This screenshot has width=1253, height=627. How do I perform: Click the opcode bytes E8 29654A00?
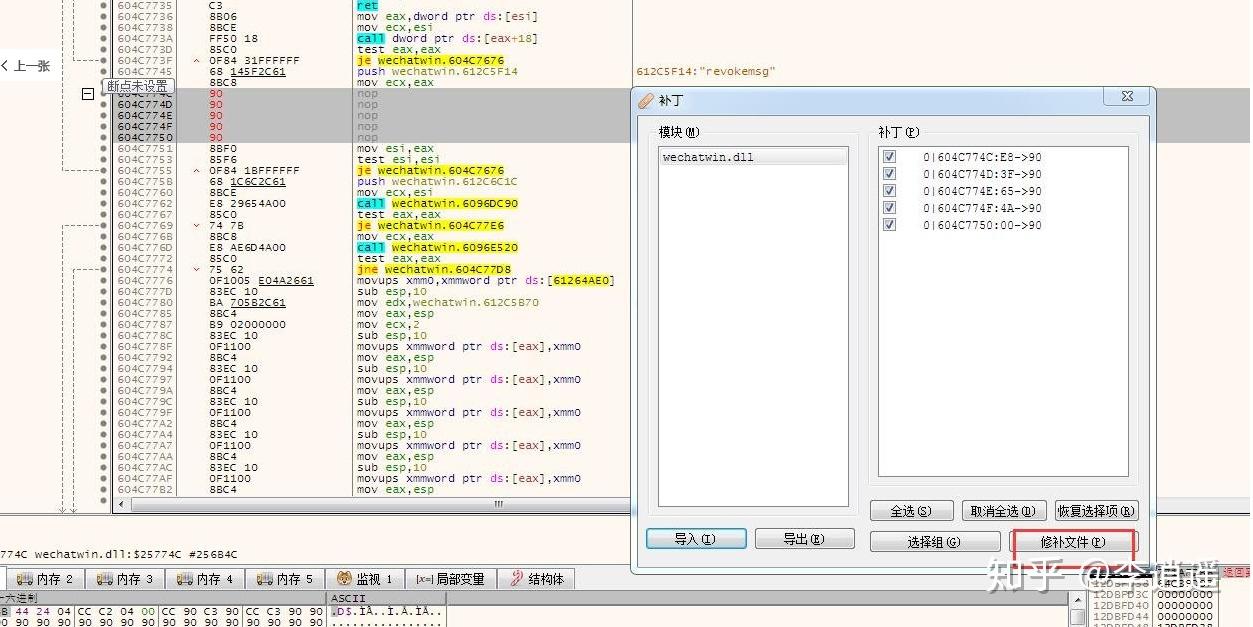247,204
